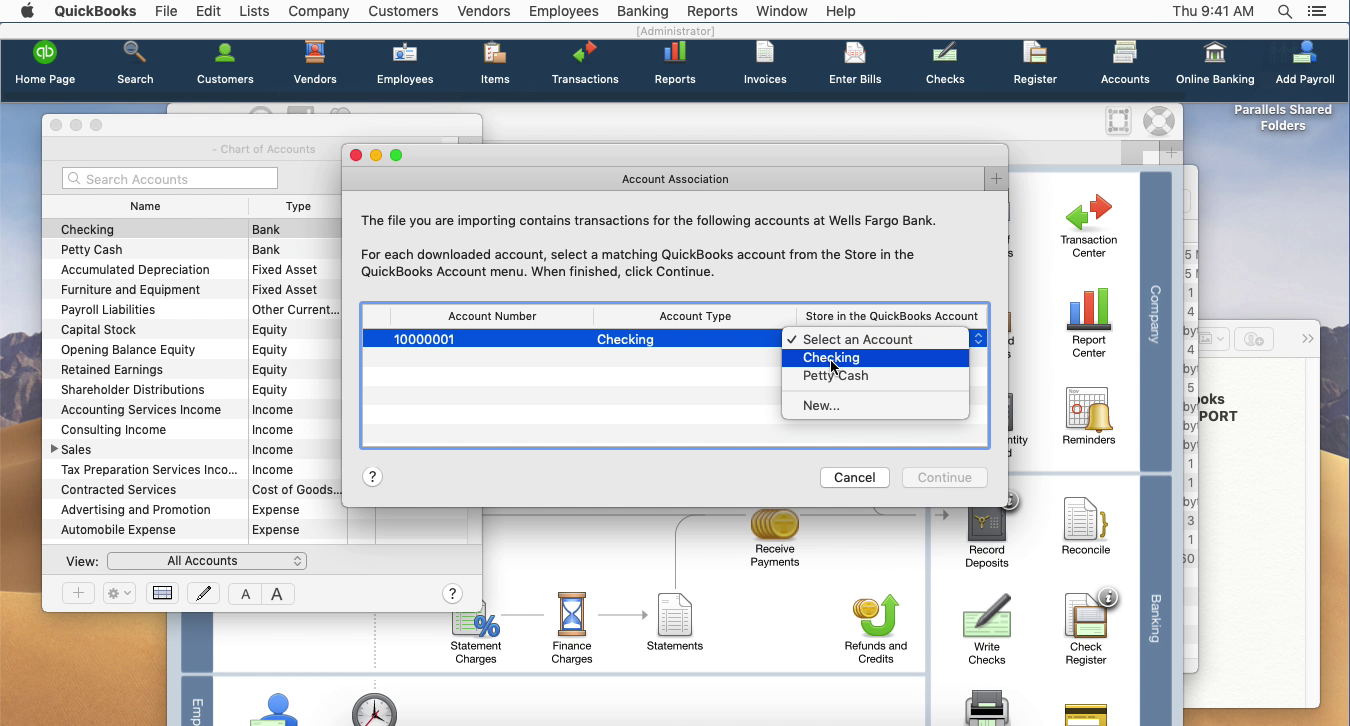Click the help button in Chart of Accounts
1350x726 pixels.
tap(452, 594)
